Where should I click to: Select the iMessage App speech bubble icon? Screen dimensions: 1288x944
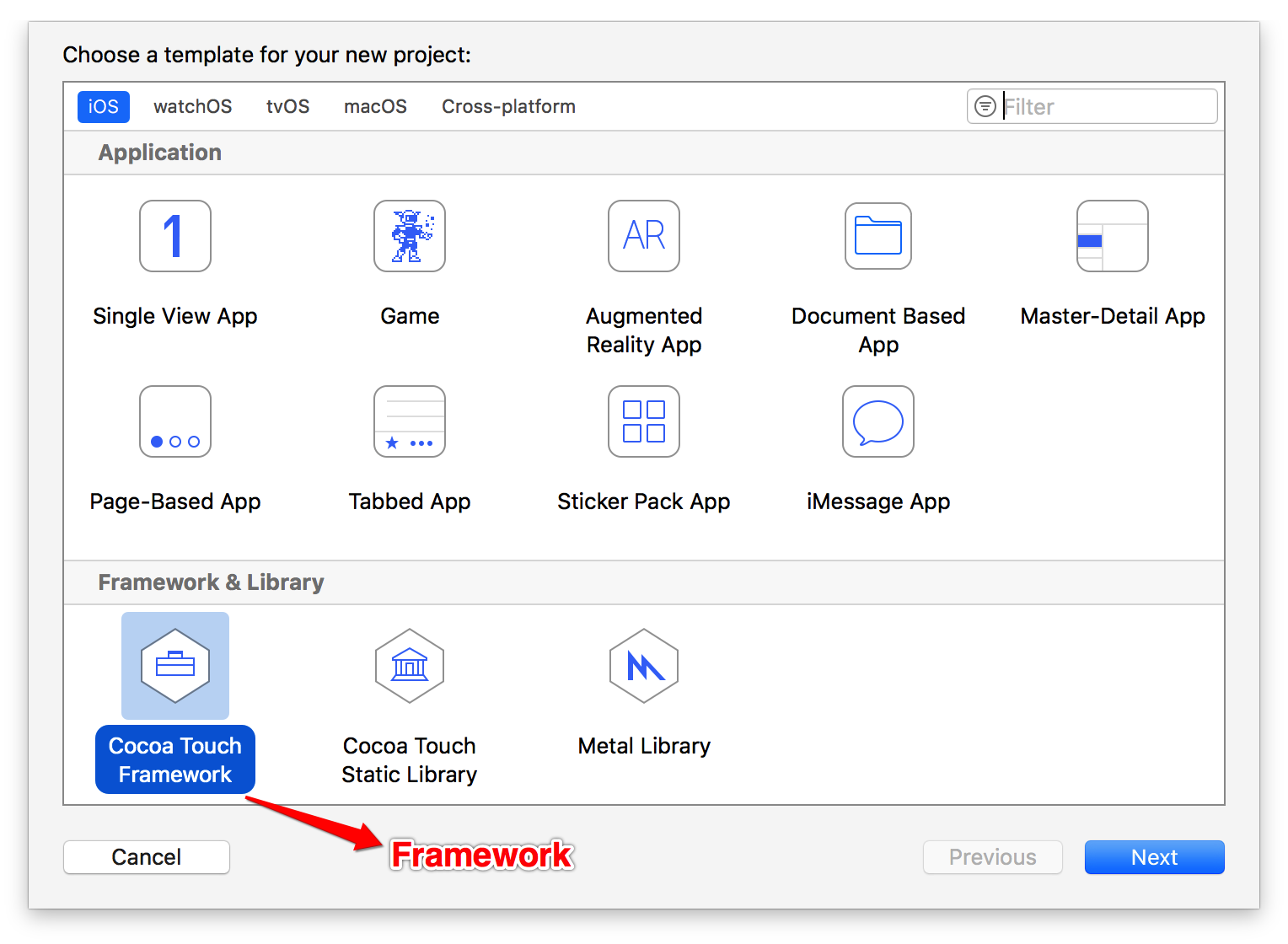pyautogui.click(x=878, y=421)
